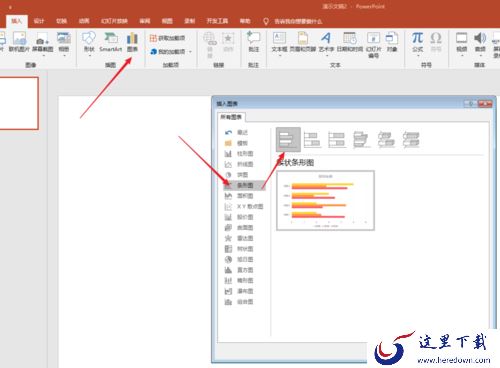Open the My Add-ins (我的加载项) dropdown arrow
This screenshot has height=368, width=500.
point(190,52)
